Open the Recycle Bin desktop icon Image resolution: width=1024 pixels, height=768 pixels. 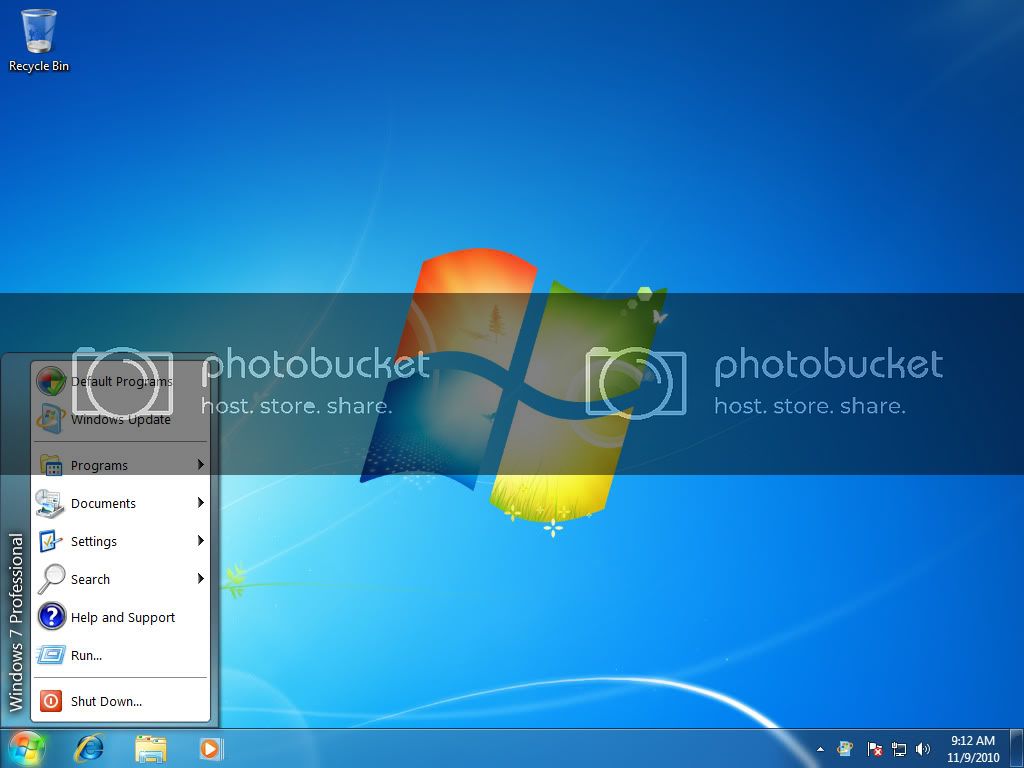[39, 39]
